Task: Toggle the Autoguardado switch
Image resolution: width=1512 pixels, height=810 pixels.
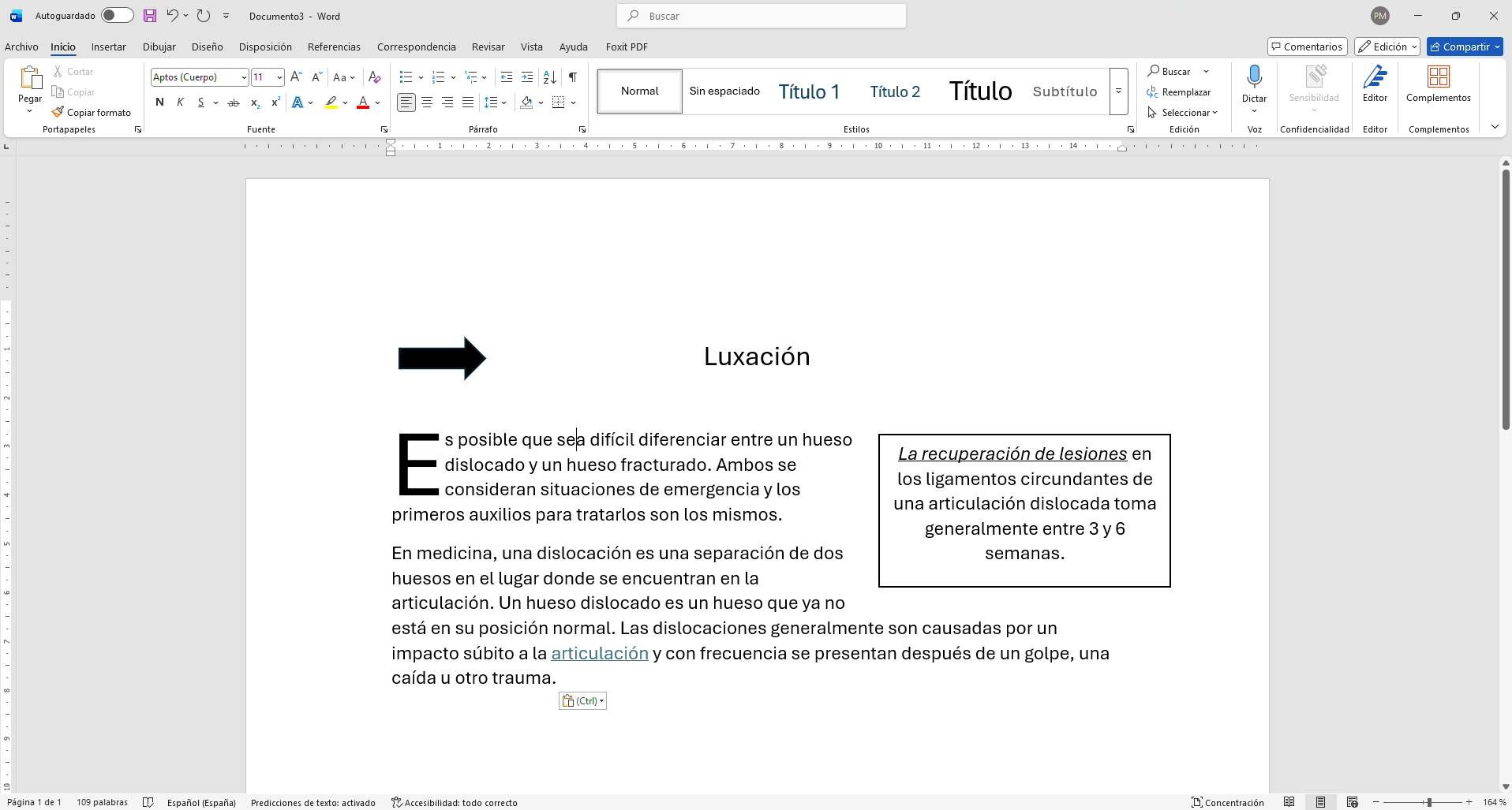Action: [x=117, y=16]
